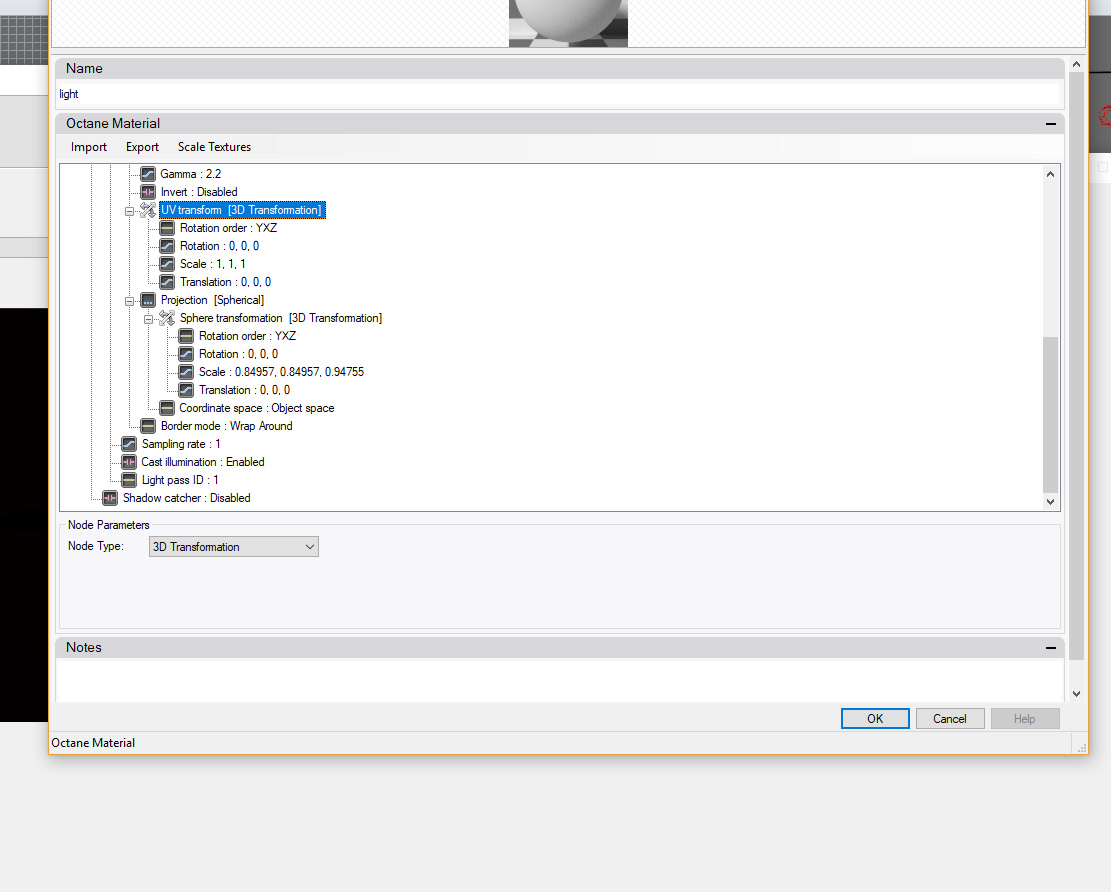
Task: Select Cast illumination : Enabled row
Action: tap(203, 462)
